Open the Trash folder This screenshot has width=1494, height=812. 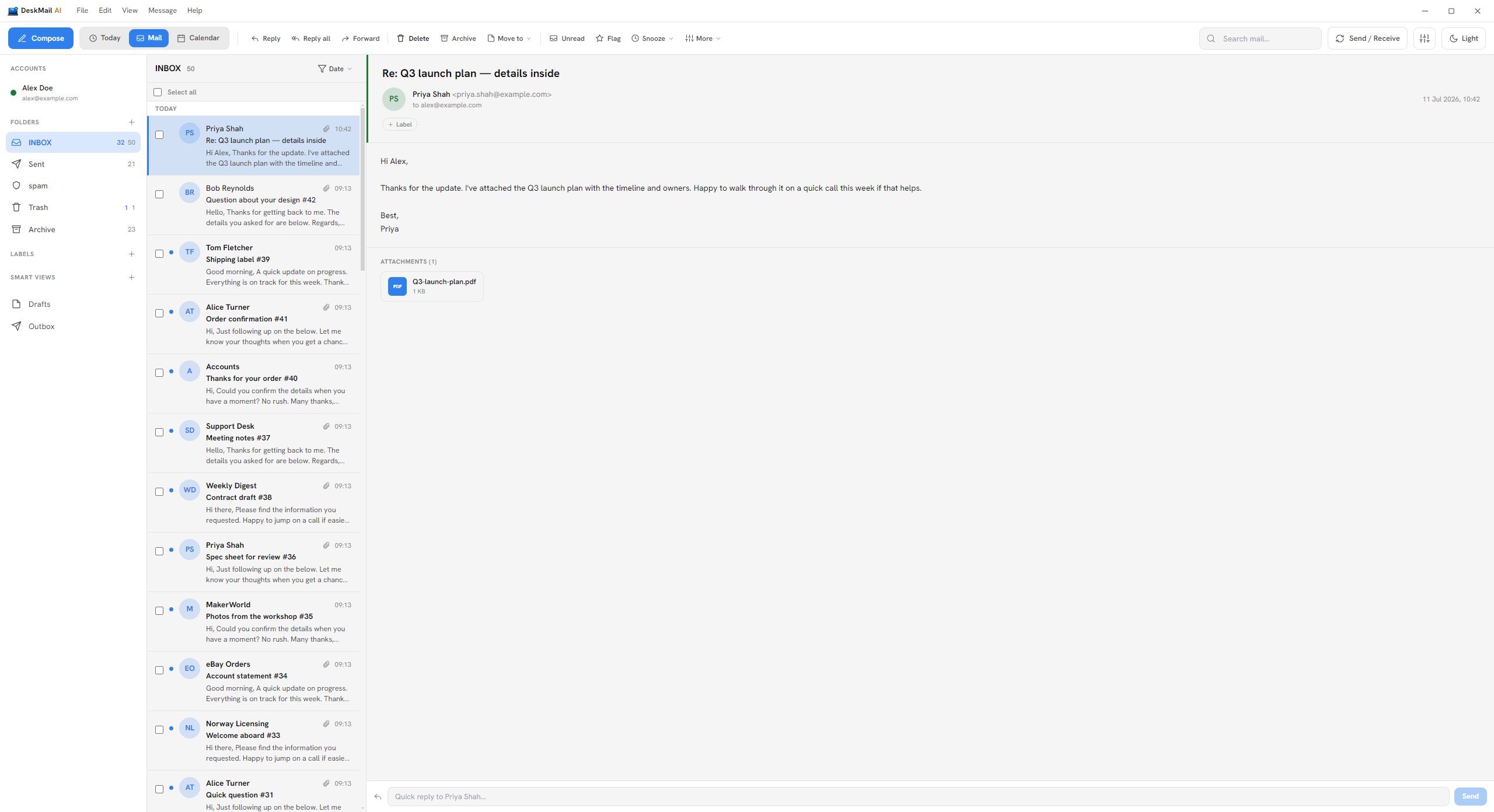73,207
